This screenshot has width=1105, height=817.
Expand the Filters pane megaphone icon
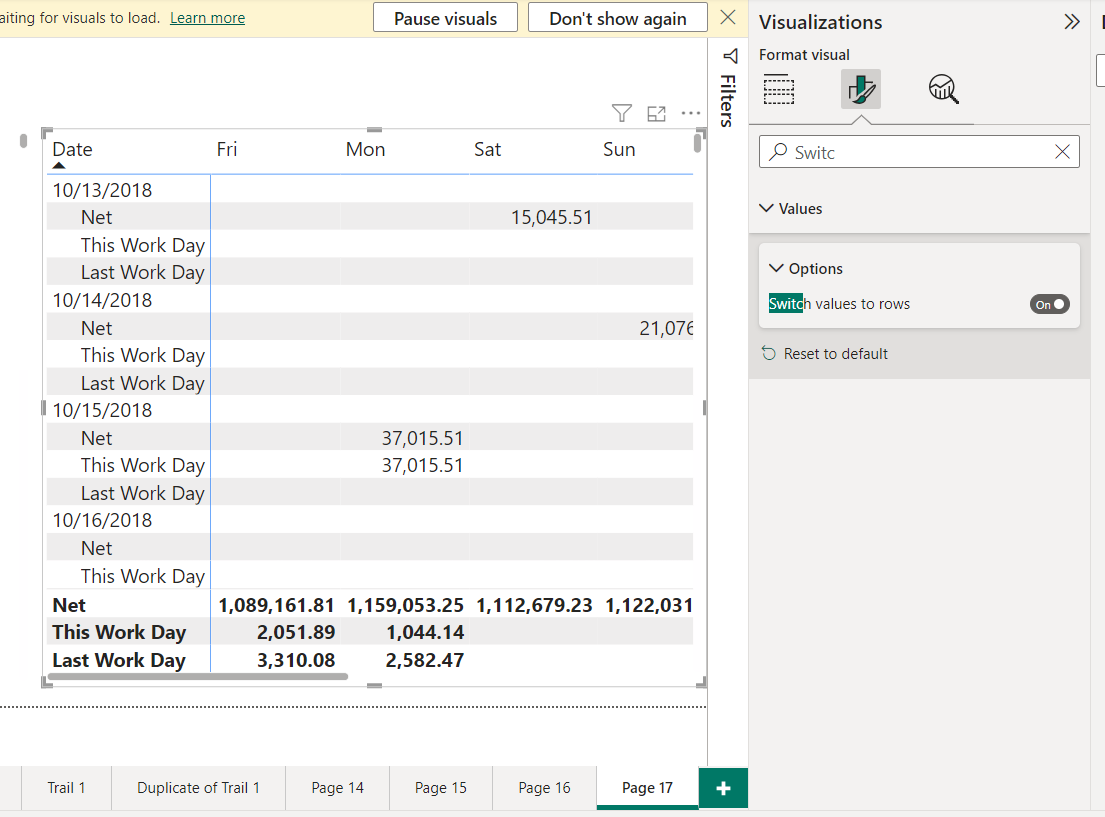730,56
